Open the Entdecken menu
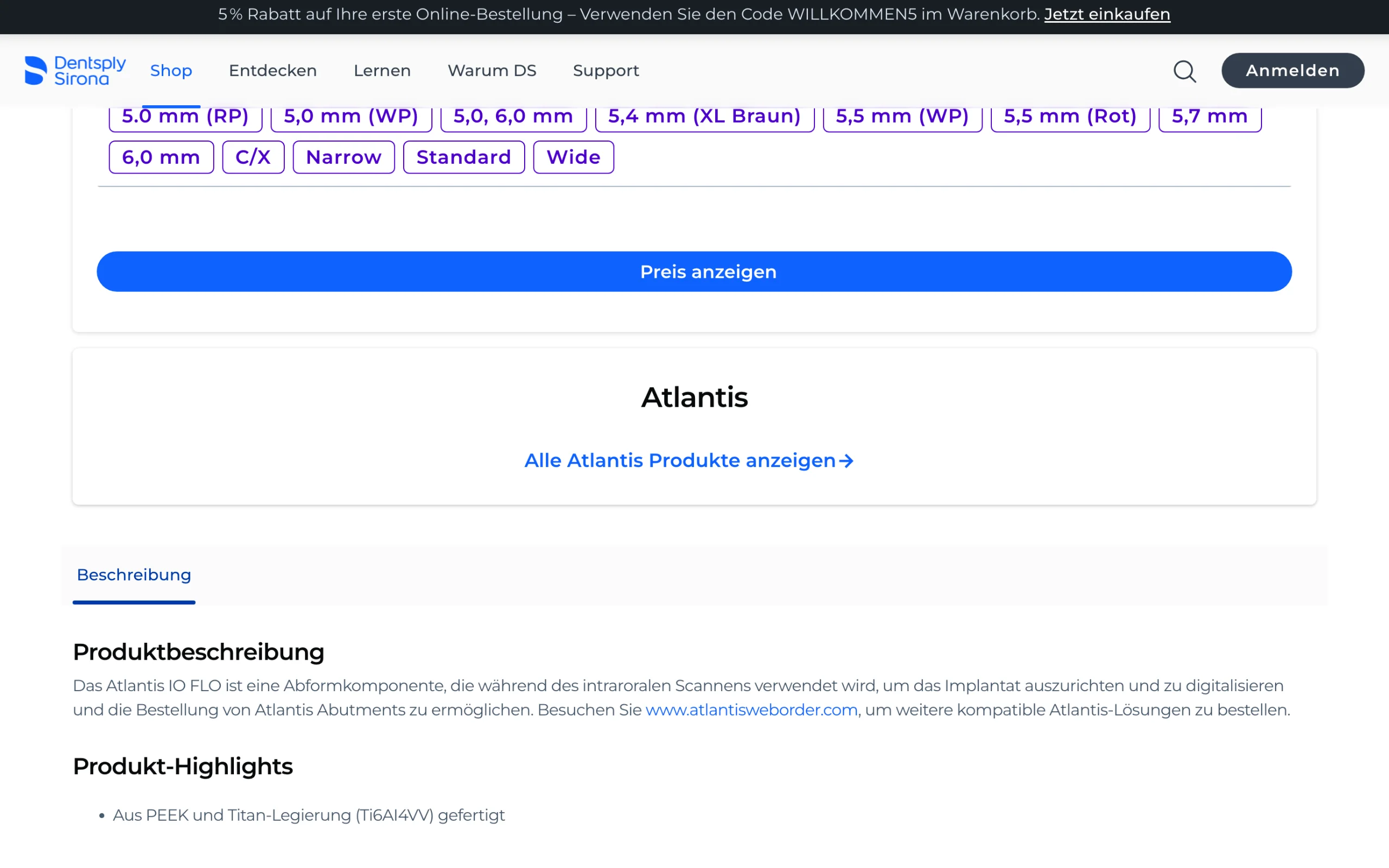This screenshot has height=868, width=1389. click(x=272, y=71)
